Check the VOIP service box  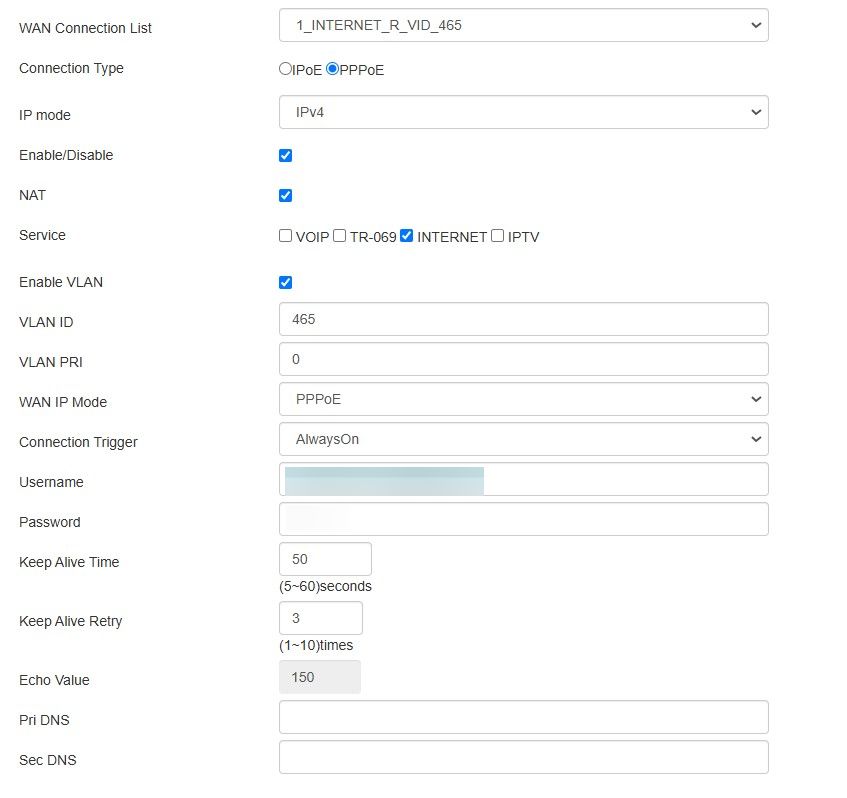[x=286, y=236]
